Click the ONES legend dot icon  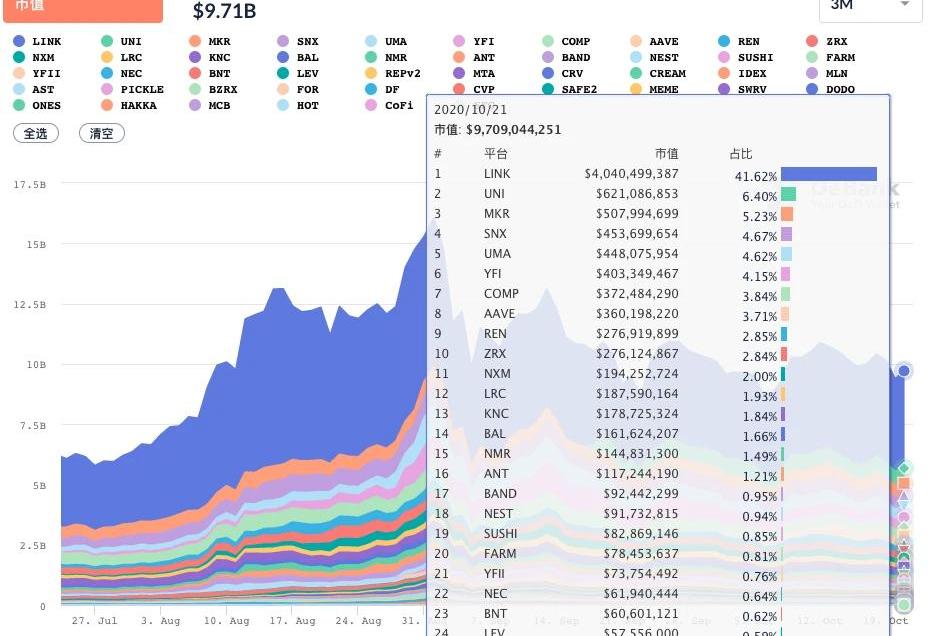point(19,106)
